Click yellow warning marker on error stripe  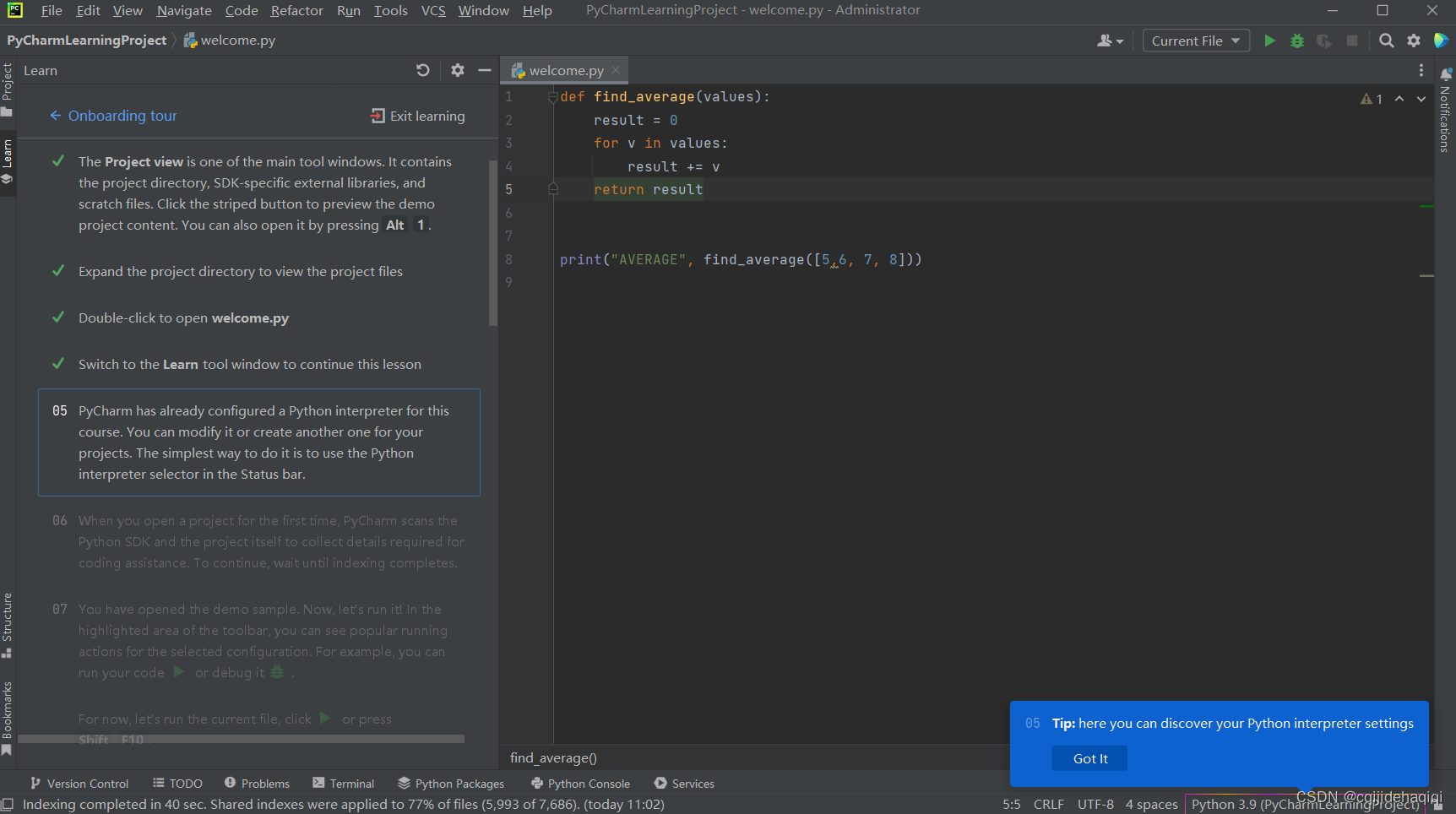[x=1427, y=276]
